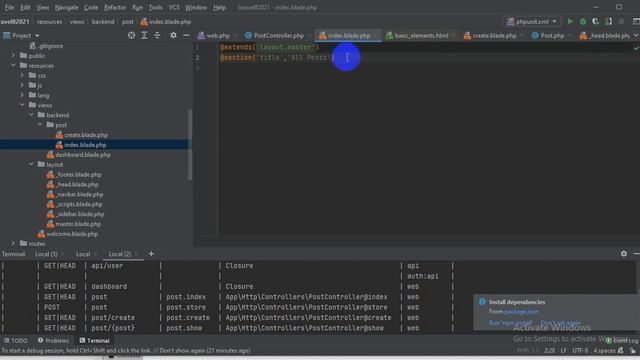Collapse the backend folder
Image resolution: width=640 pixels, height=360 pixels.
click(x=31, y=115)
